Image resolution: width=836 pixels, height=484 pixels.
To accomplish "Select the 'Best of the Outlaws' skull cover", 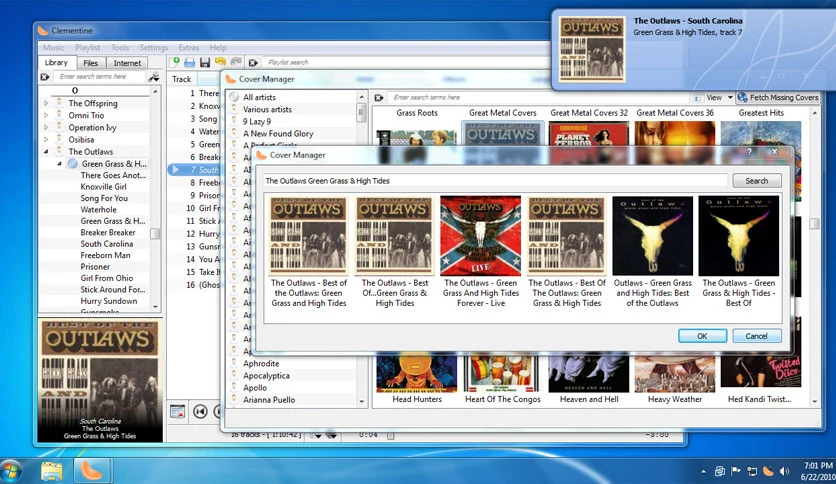I will click(x=653, y=236).
